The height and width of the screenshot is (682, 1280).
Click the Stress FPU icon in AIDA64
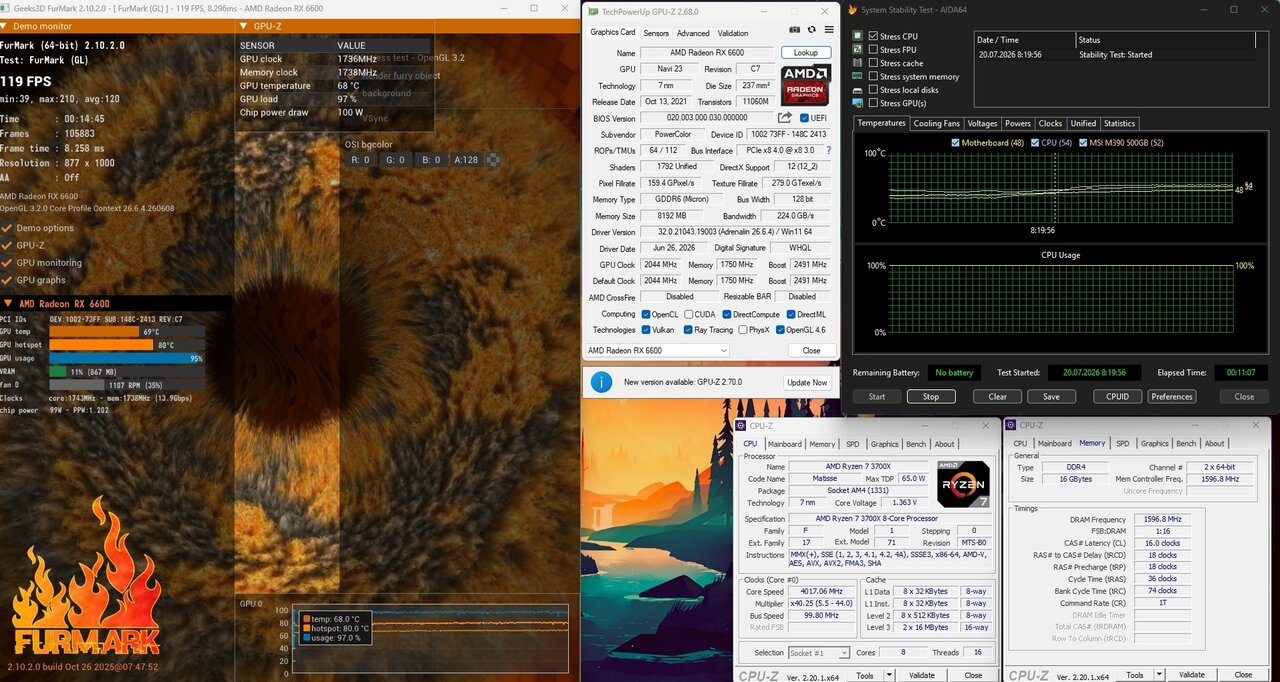tap(858, 49)
